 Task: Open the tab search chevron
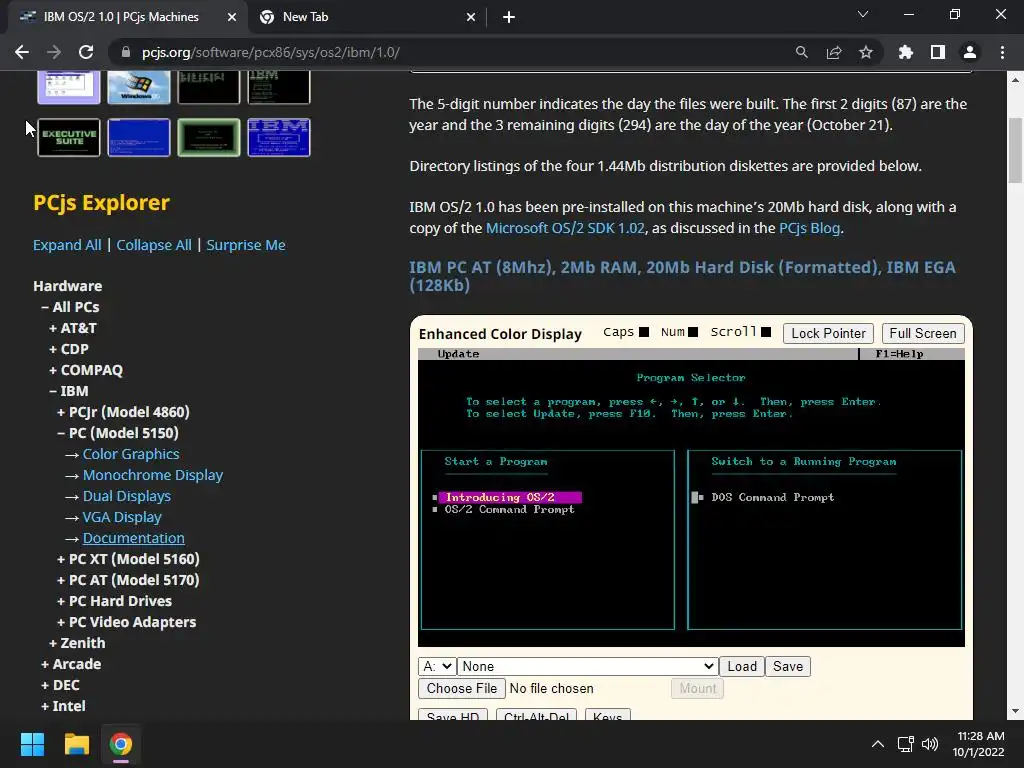tap(863, 14)
